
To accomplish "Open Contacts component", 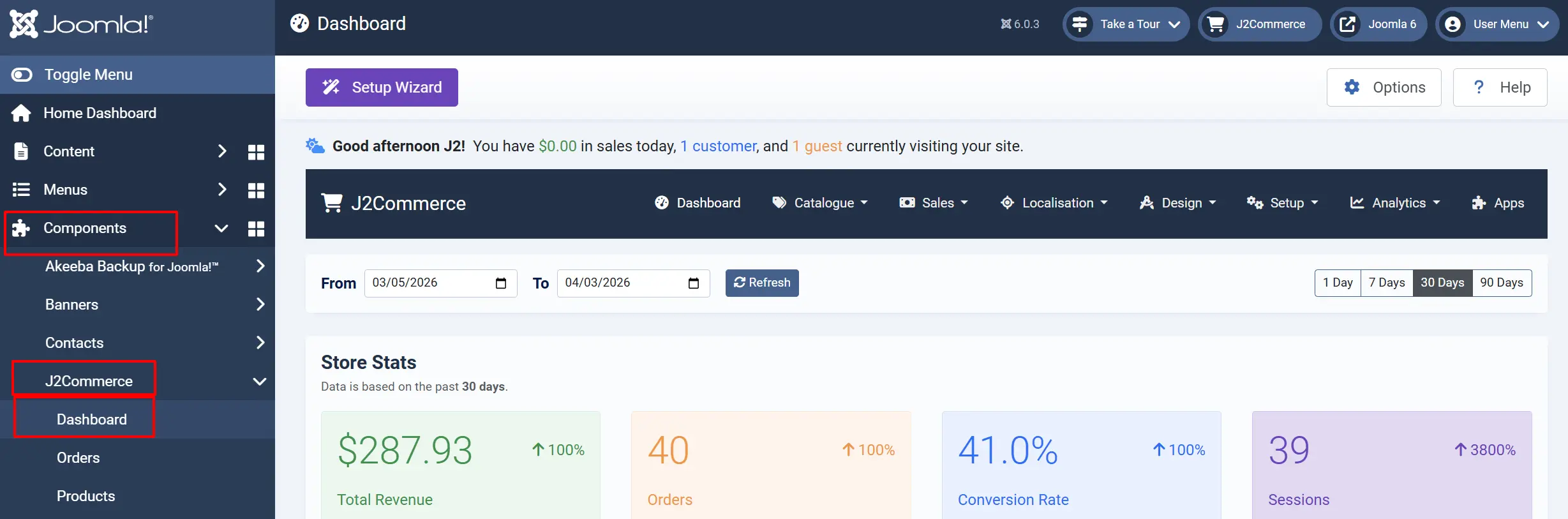I will (74, 343).
